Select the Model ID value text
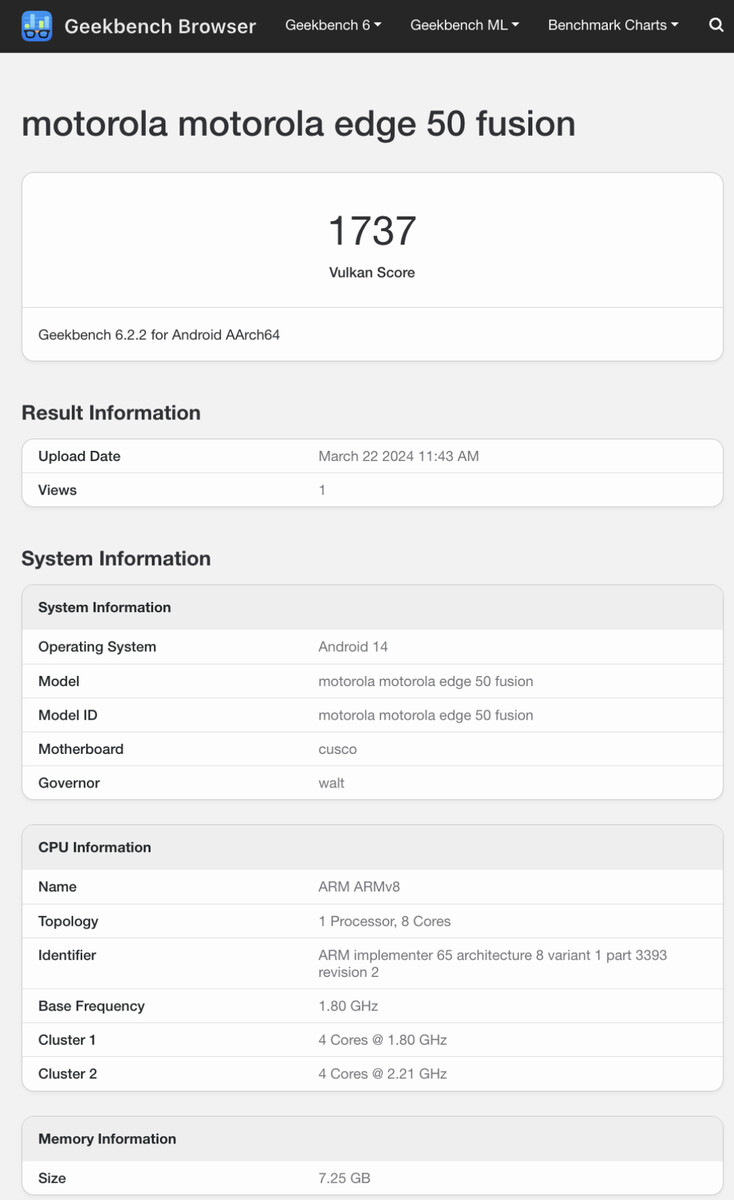 click(425, 715)
